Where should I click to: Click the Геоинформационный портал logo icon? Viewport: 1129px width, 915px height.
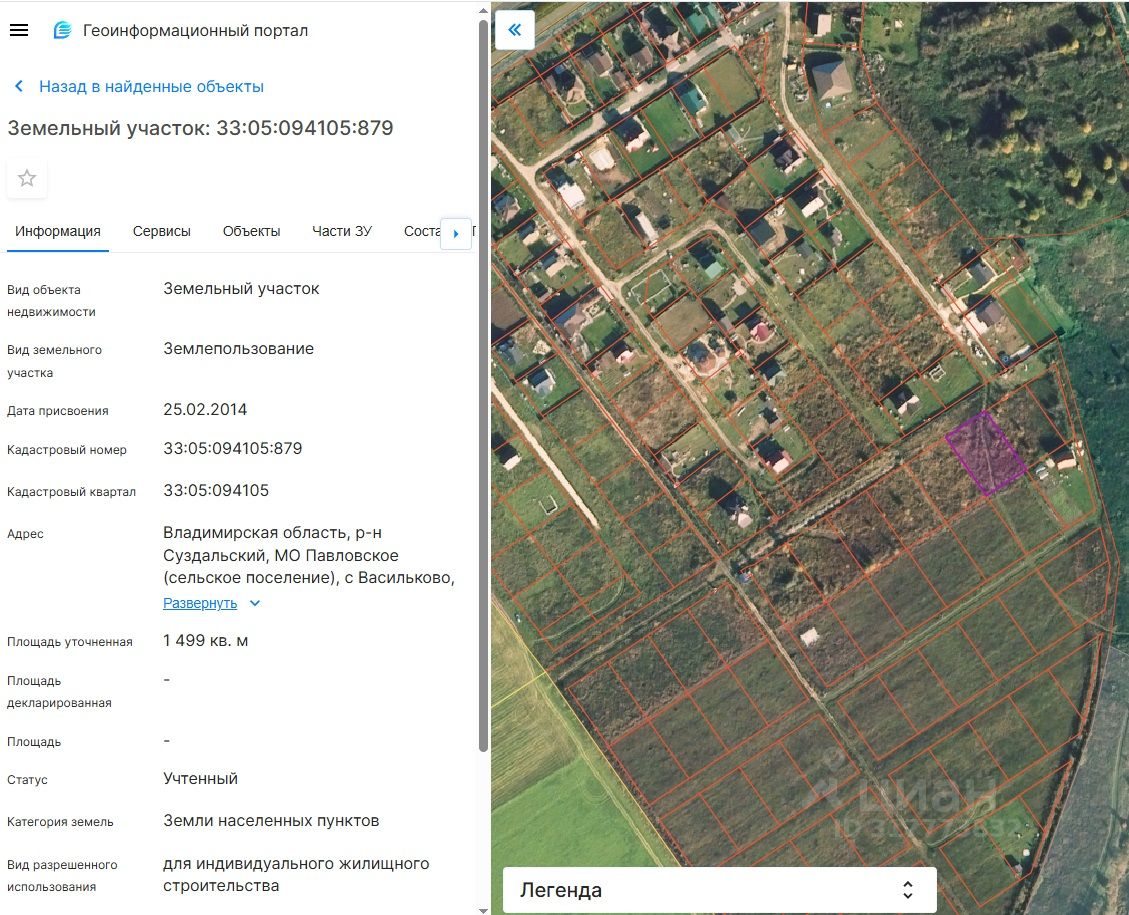pos(62,30)
